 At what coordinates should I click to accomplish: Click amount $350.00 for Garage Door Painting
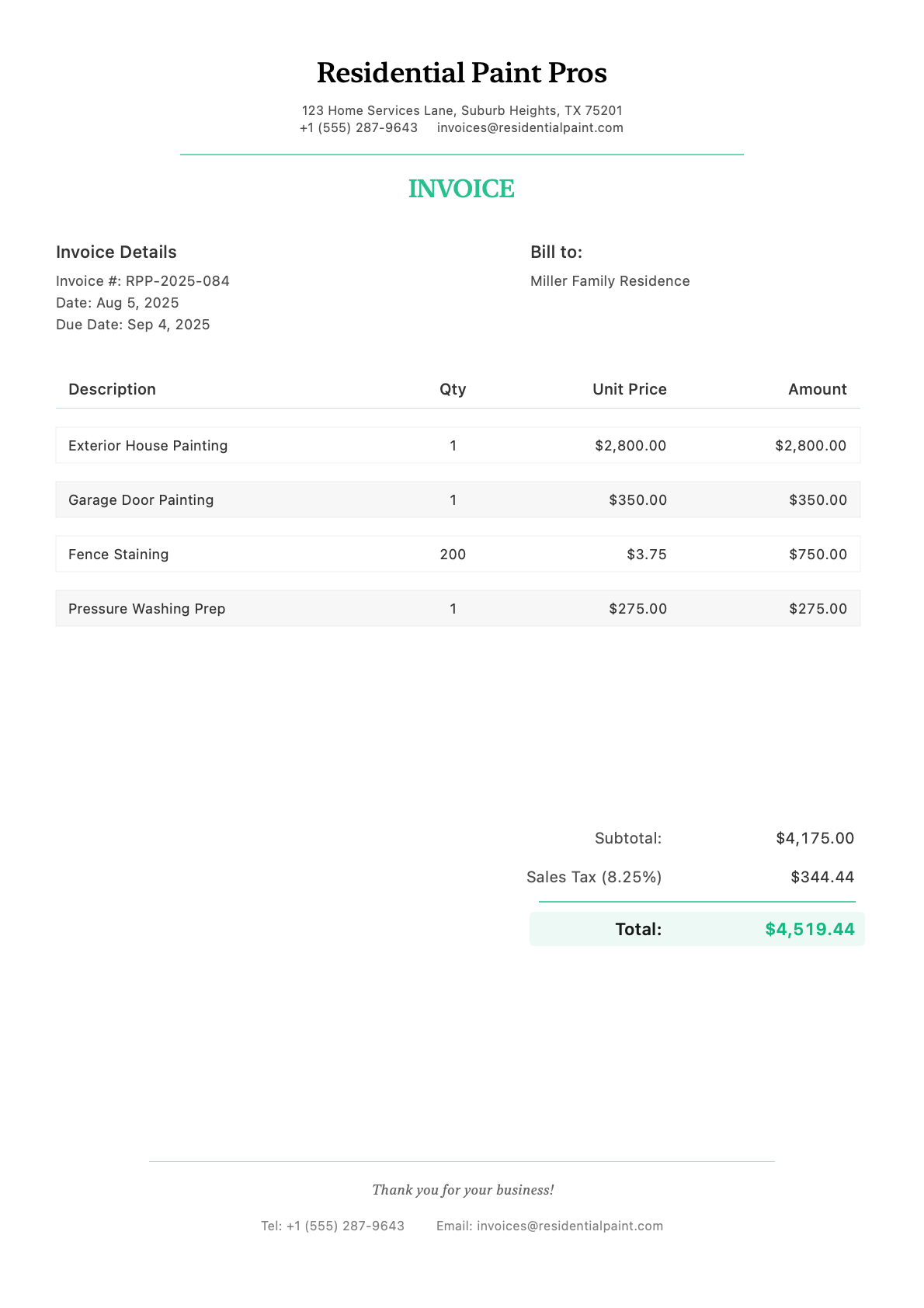pyautogui.click(x=818, y=500)
